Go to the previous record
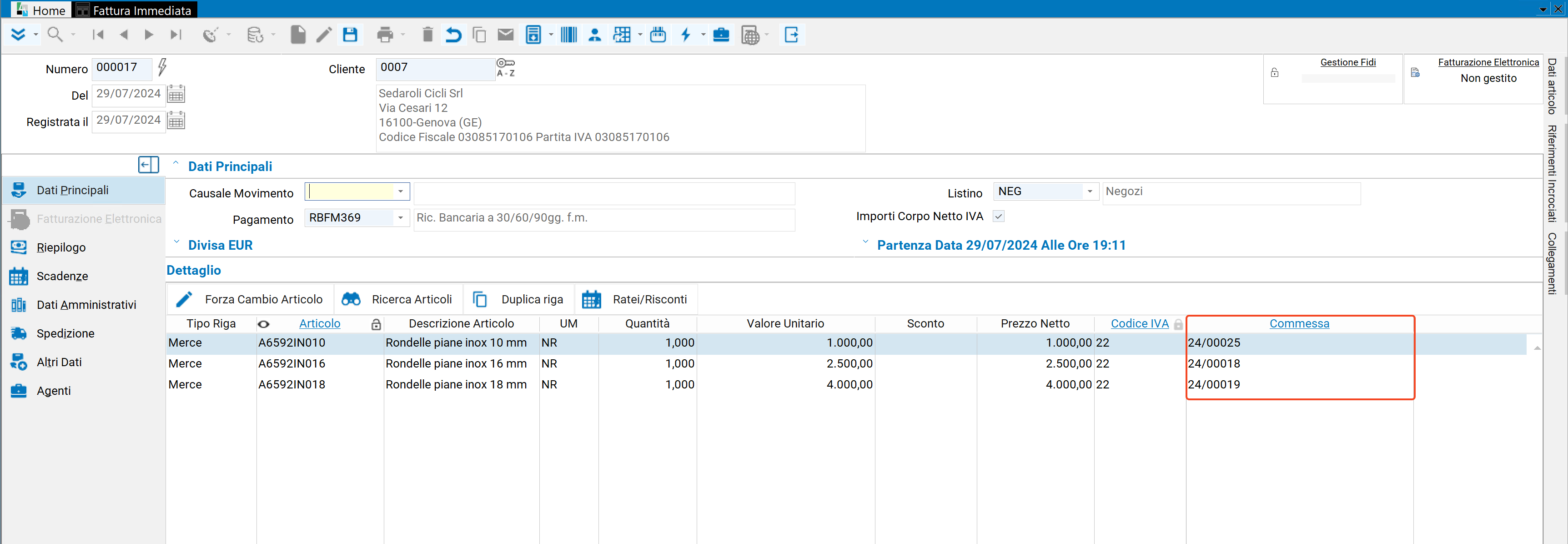 pyautogui.click(x=124, y=35)
